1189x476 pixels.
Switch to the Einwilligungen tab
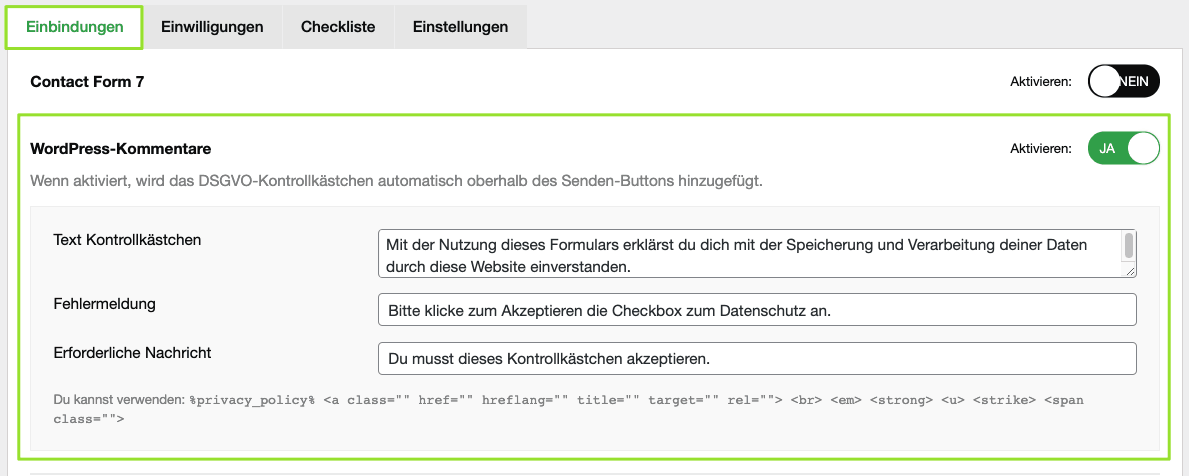click(212, 27)
